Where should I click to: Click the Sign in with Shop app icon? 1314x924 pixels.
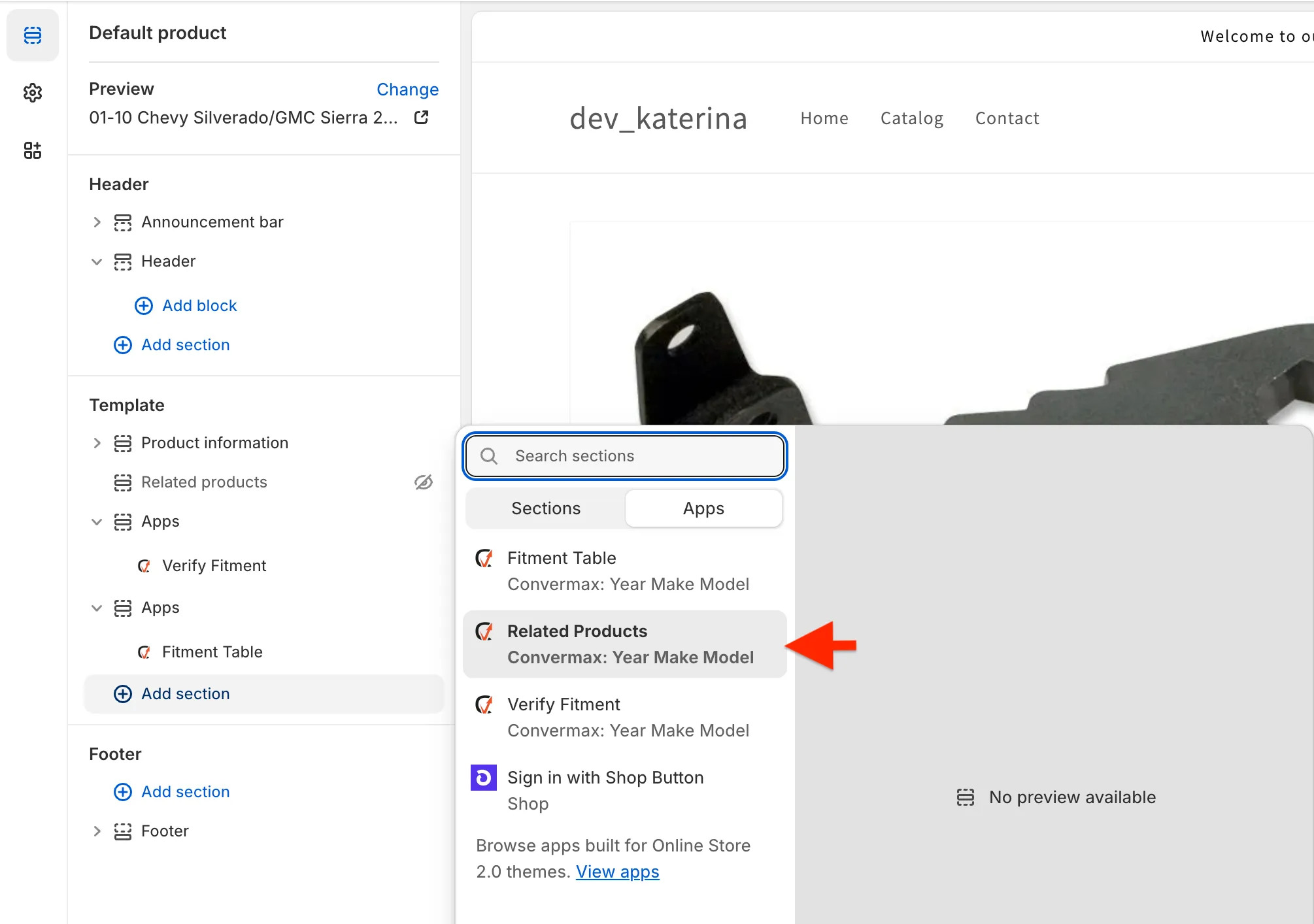coord(484,778)
